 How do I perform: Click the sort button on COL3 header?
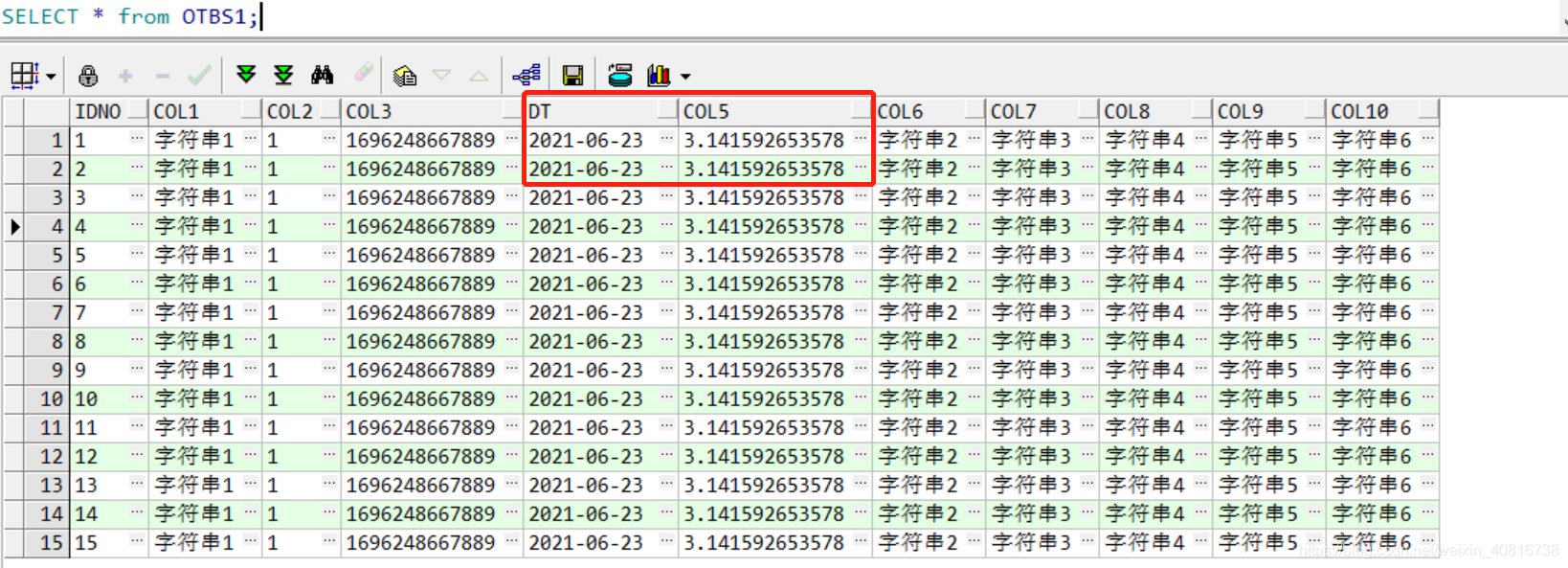pyautogui.click(x=513, y=111)
